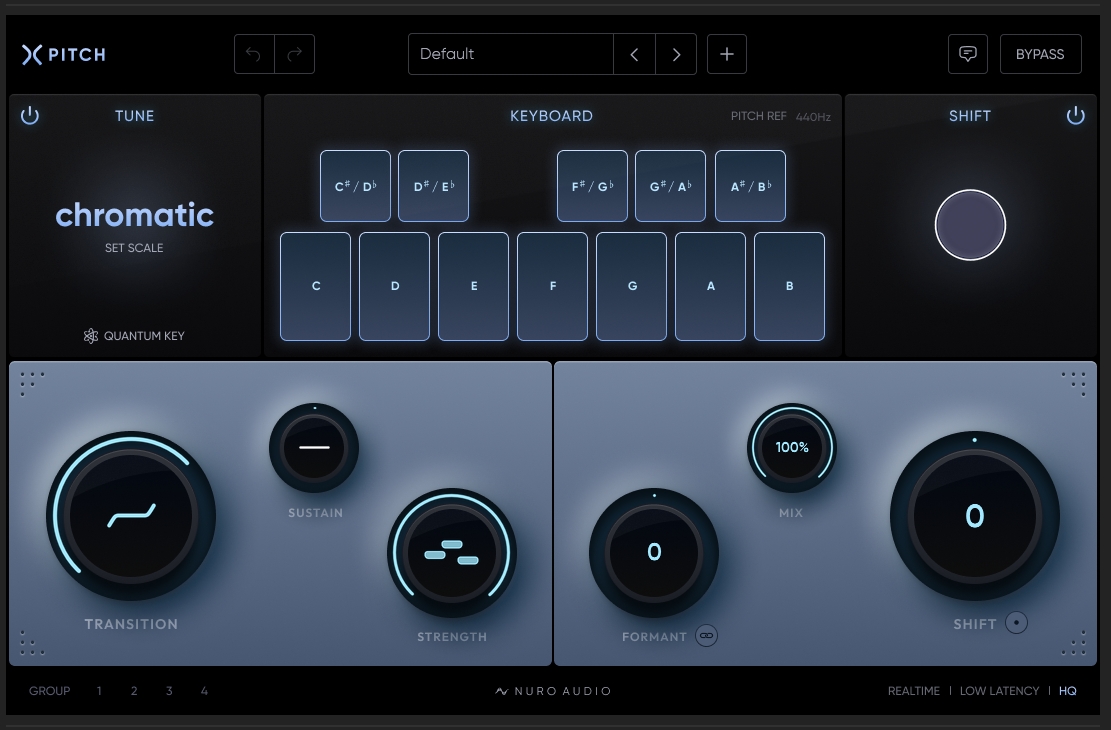The width and height of the screenshot is (1111, 730).
Task: Select group 4
Action: [204, 691]
